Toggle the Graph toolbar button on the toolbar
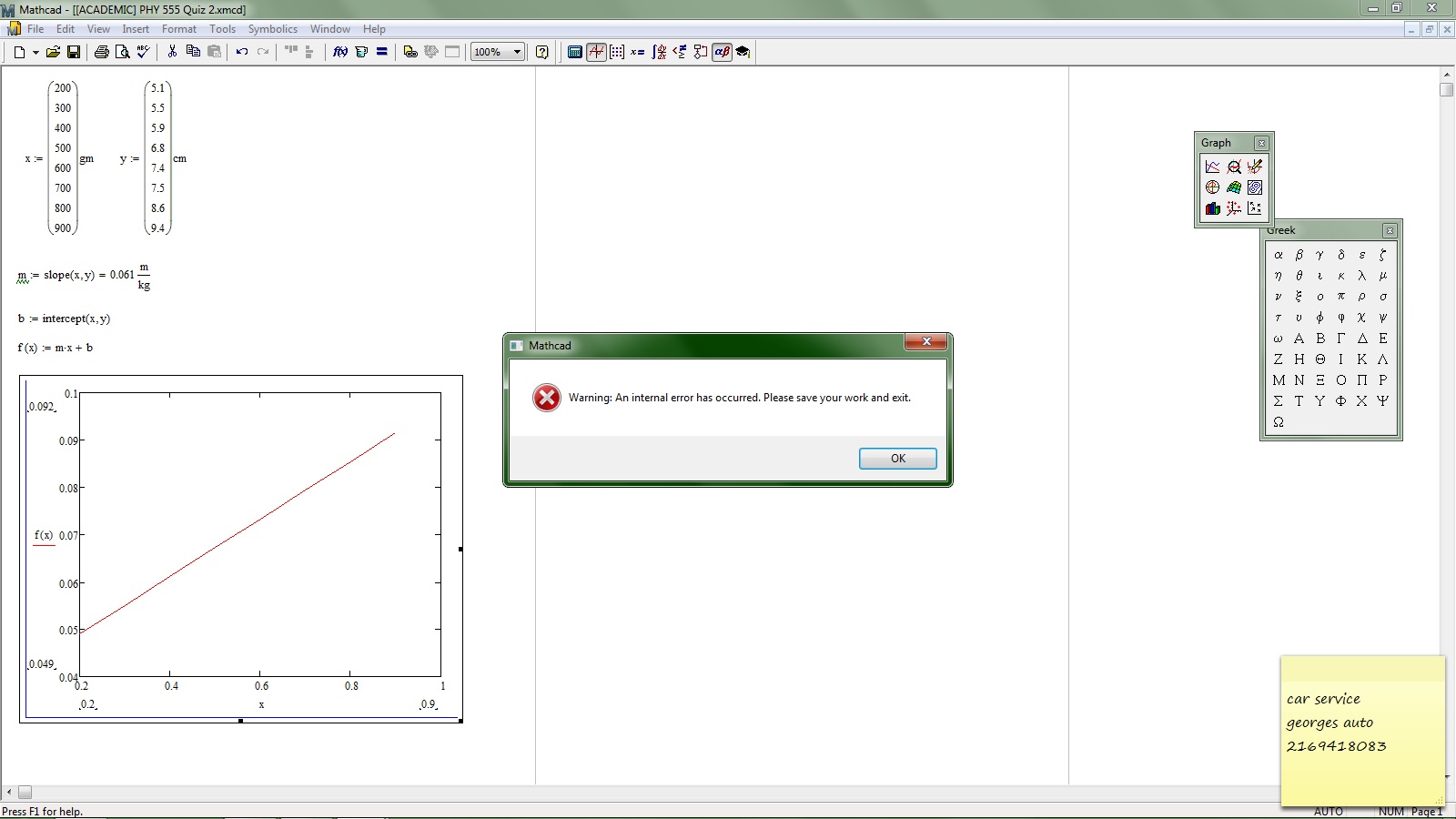 pyautogui.click(x=596, y=52)
